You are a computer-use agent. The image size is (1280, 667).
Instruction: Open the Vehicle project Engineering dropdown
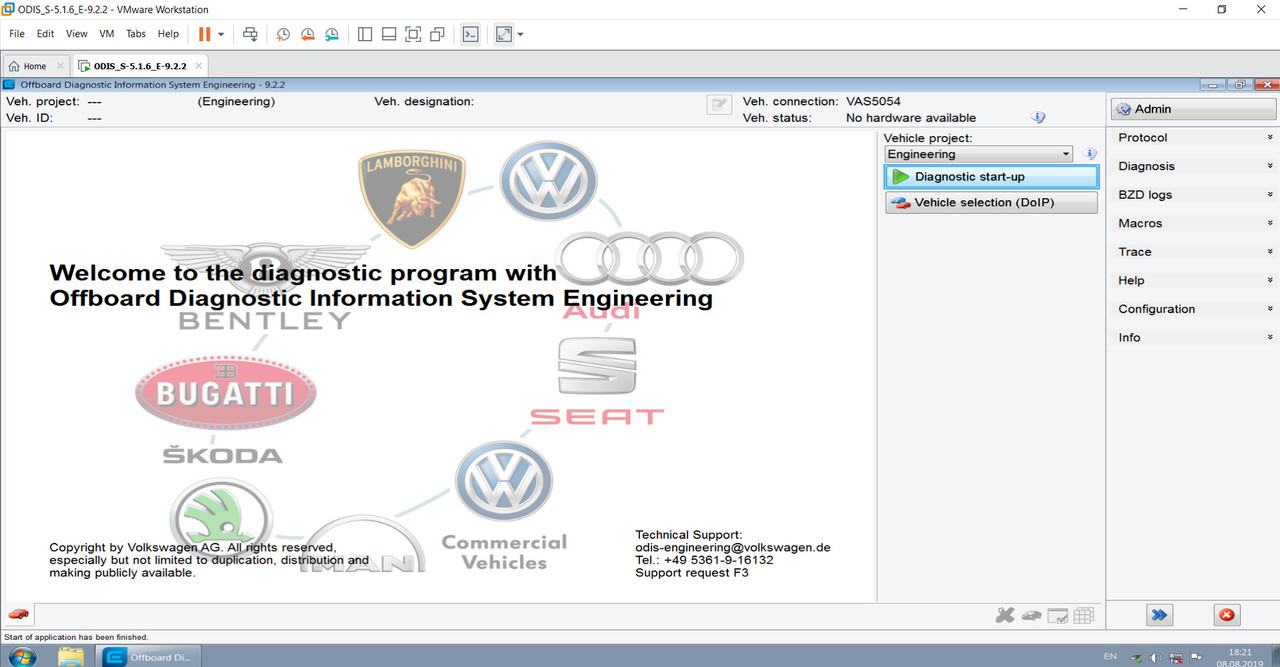tap(1066, 154)
